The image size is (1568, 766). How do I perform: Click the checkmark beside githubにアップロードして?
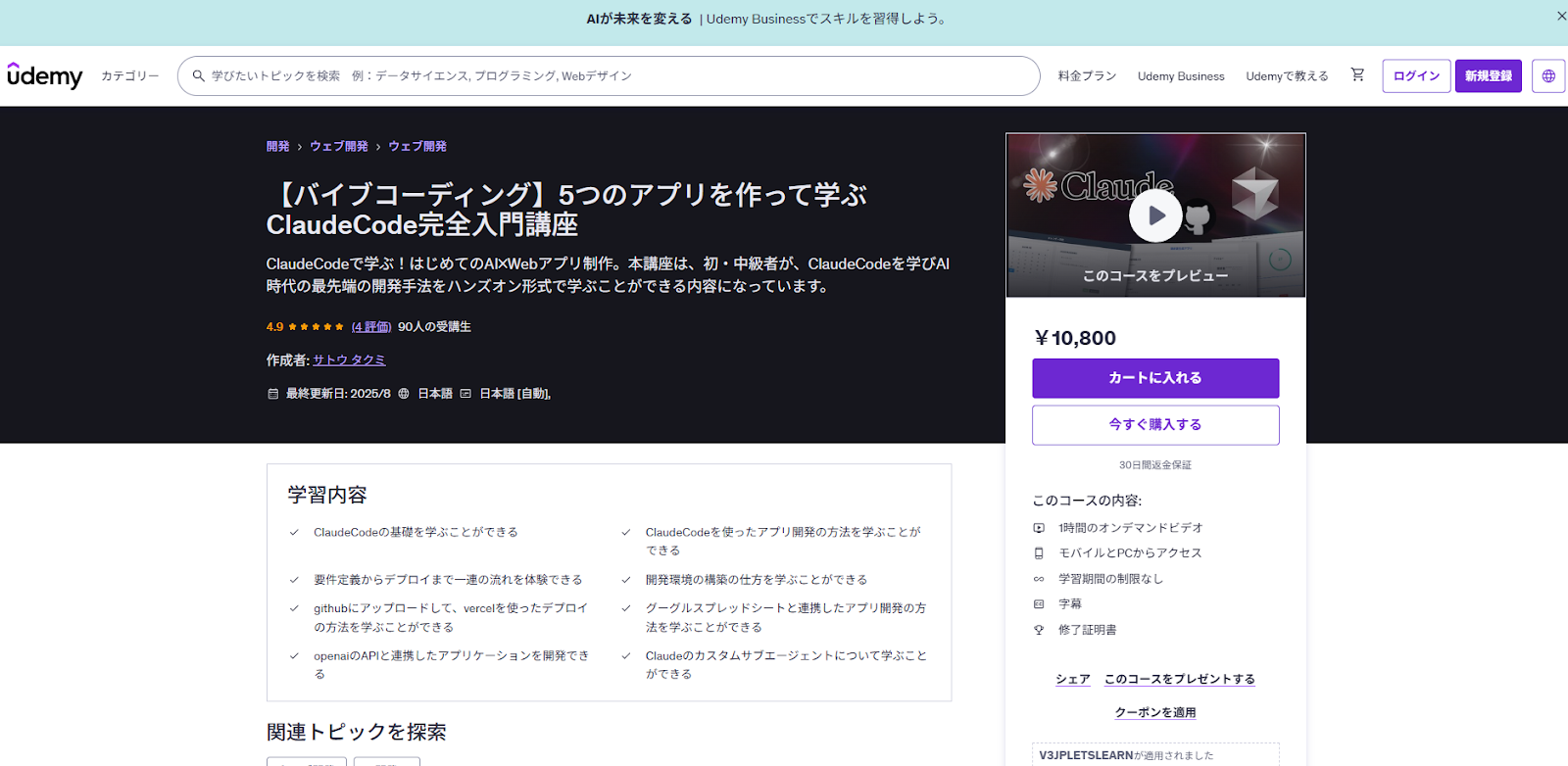[294, 608]
